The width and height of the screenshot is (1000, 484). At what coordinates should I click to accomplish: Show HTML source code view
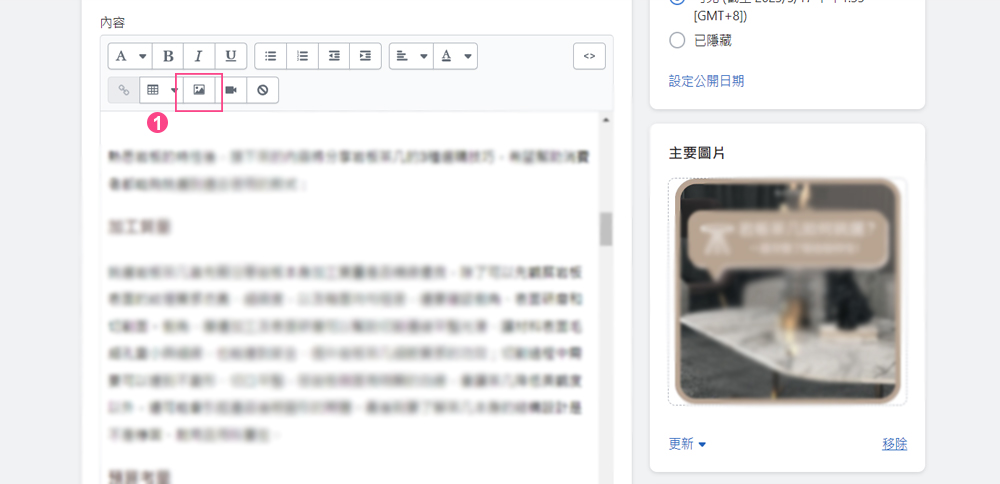pos(589,56)
